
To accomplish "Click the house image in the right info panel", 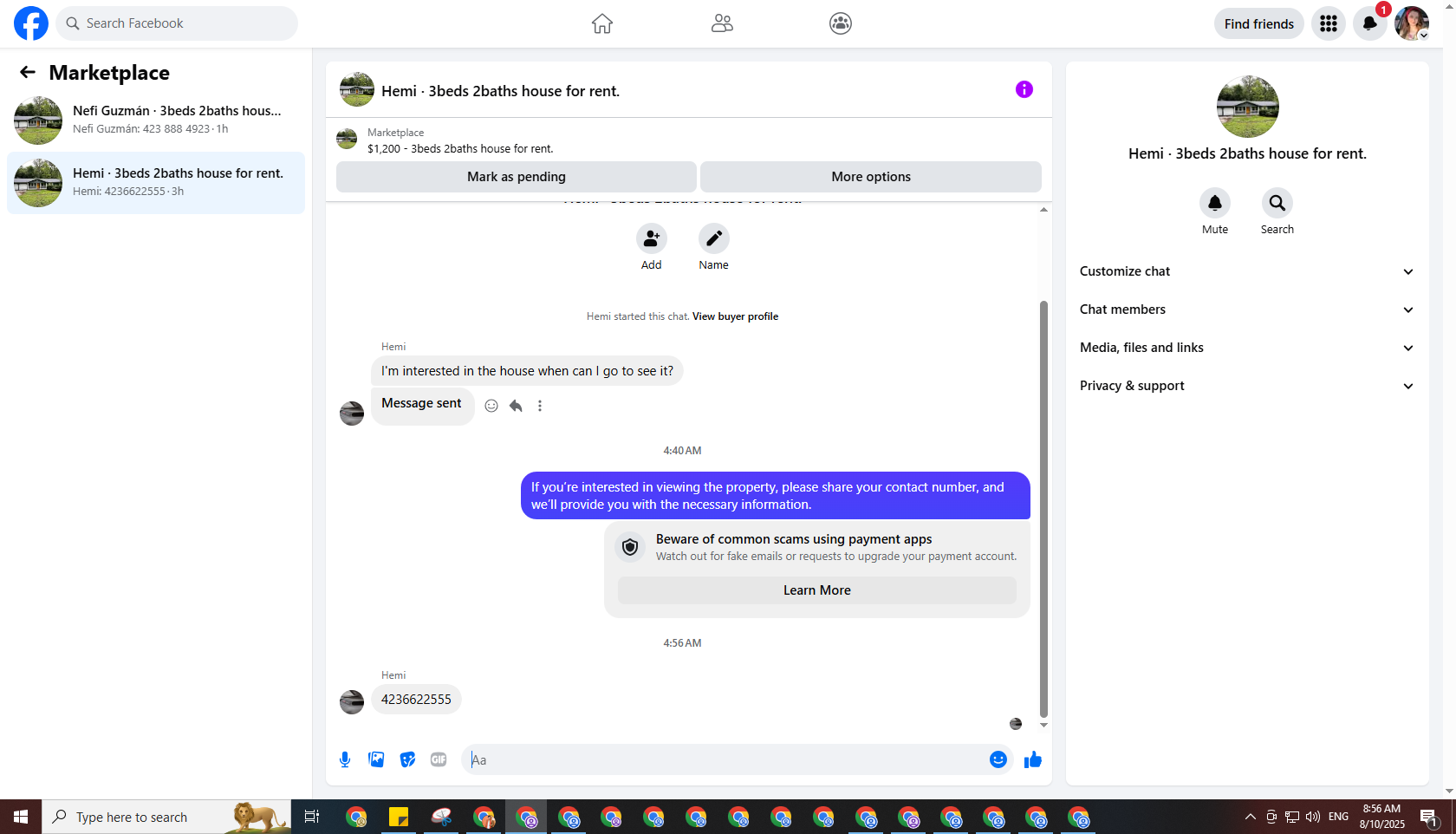I will pos(1248,107).
